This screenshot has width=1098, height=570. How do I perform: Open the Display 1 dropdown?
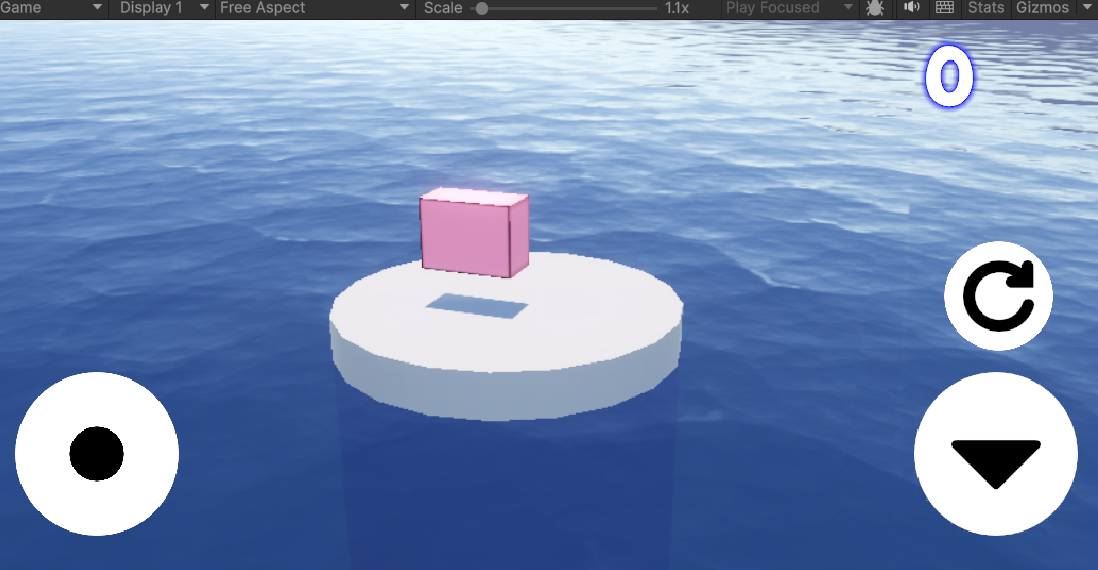point(165,8)
